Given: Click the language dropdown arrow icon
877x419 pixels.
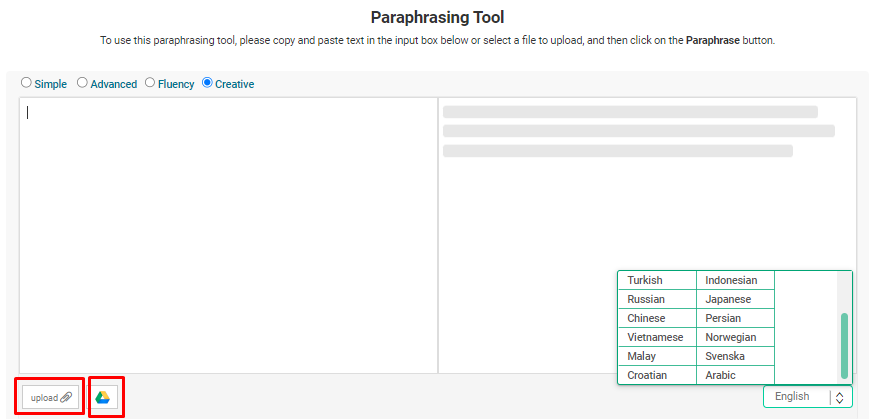Looking at the screenshot, I should 840,397.
